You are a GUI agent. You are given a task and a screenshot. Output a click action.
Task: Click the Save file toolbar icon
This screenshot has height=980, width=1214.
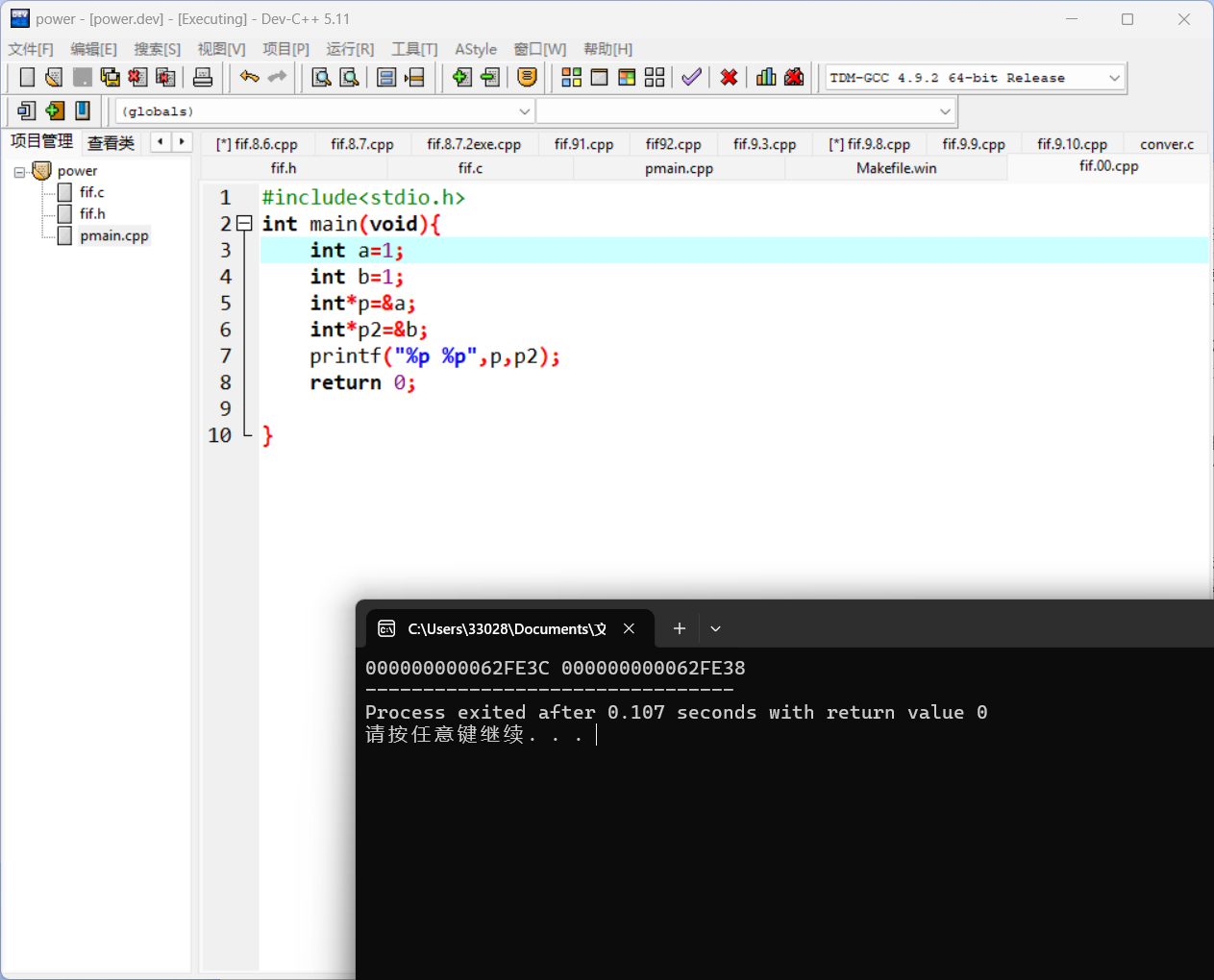pos(83,78)
